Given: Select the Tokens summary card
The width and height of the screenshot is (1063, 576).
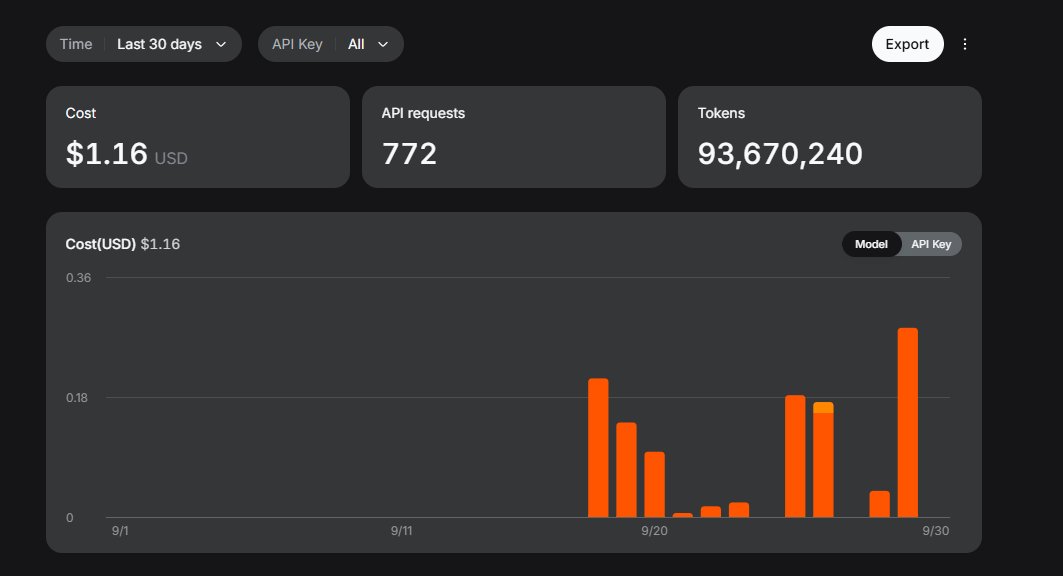Looking at the screenshot, I should [830, 137].
